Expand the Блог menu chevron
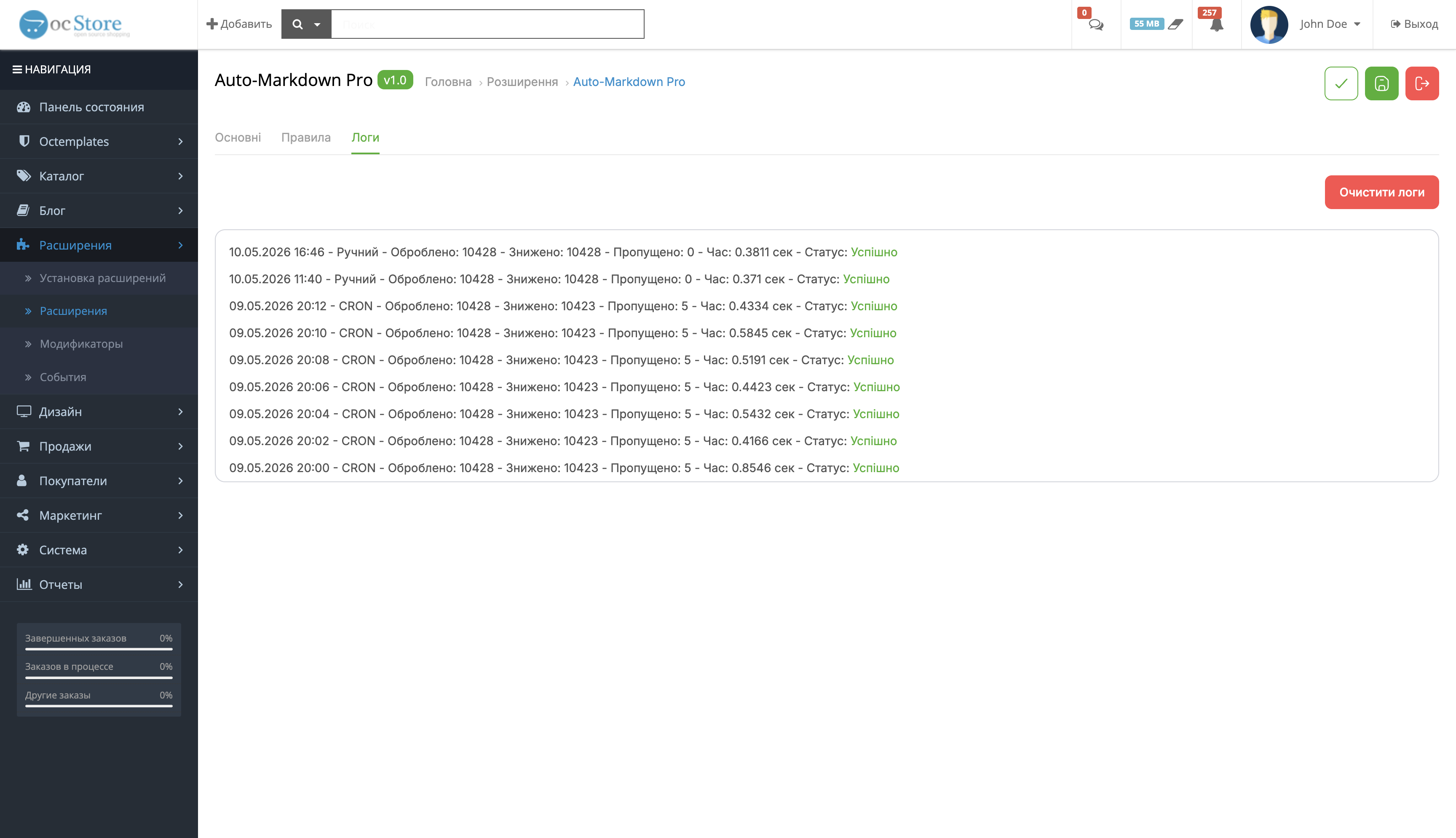The image size is (1456, 838). coord(180,211)
